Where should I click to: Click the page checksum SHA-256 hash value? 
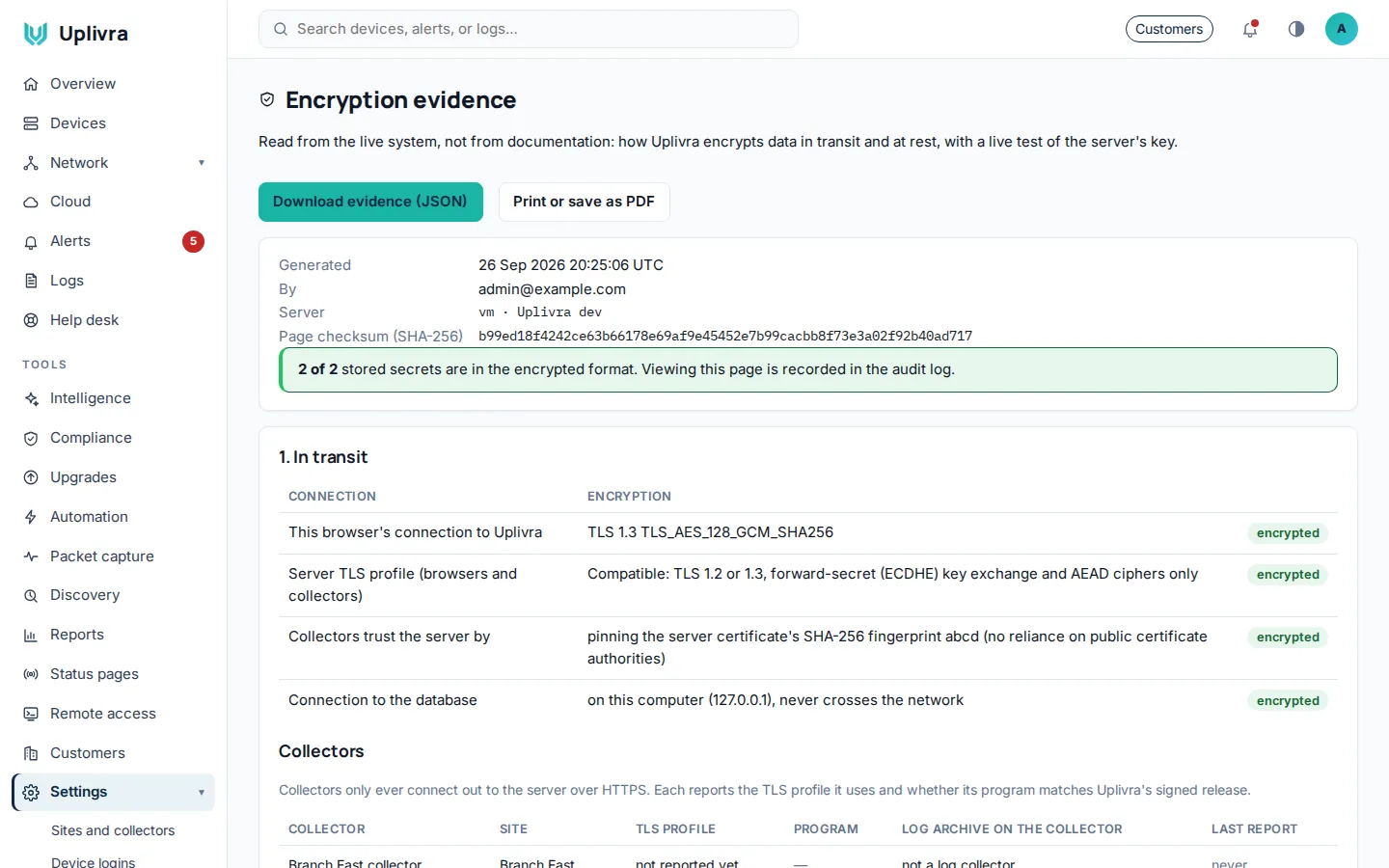tap(725, 337)
